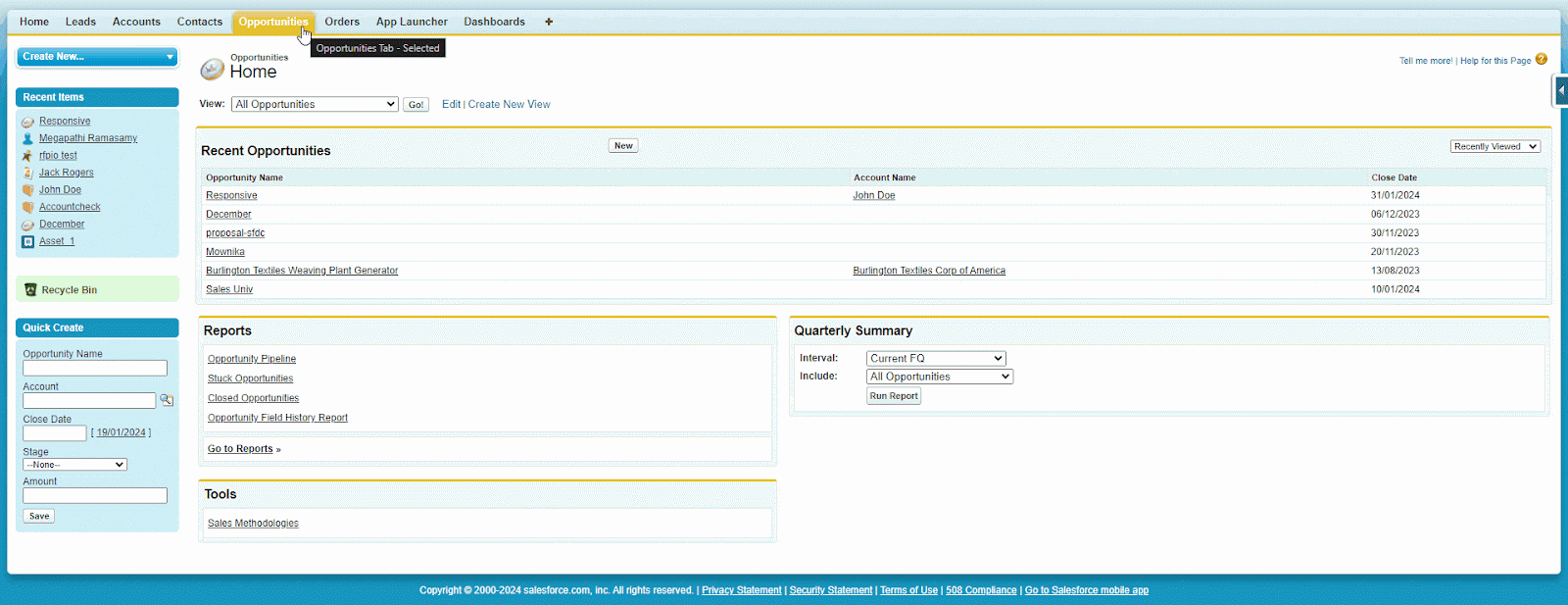
Task: Select the Opportunities tab
Action: tap(273, 22)
